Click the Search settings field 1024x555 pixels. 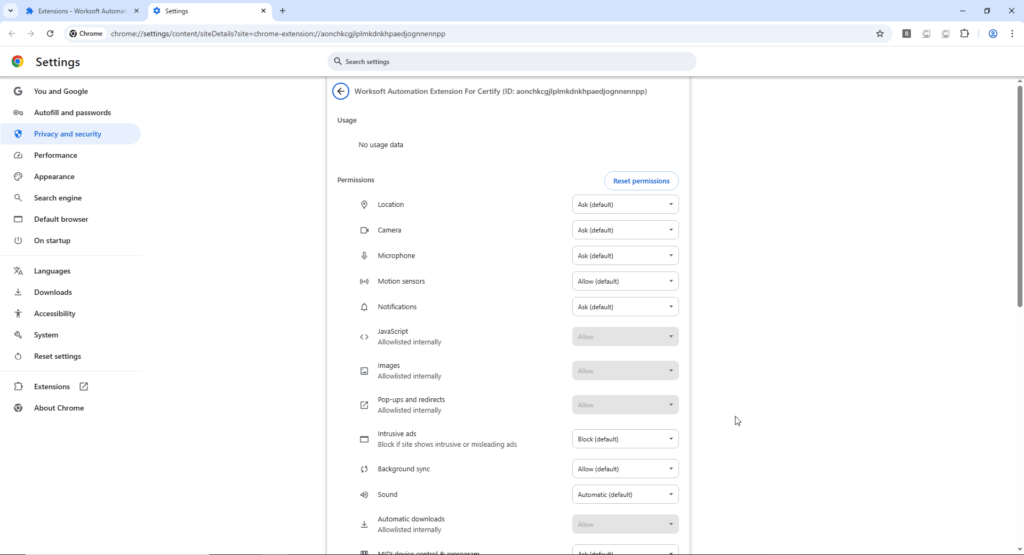click(511, 61)
